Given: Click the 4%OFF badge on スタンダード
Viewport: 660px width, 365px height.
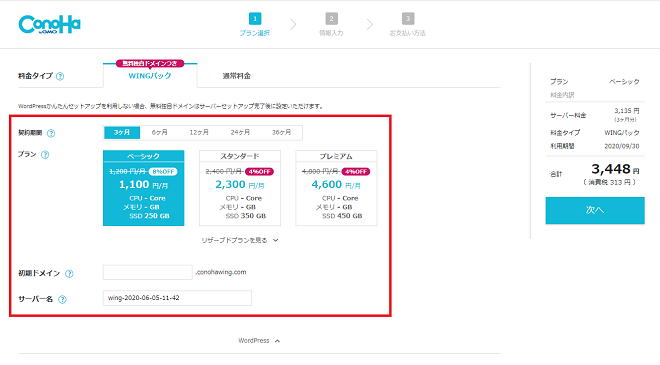Looking at the screenshot, I should [259, 172].
